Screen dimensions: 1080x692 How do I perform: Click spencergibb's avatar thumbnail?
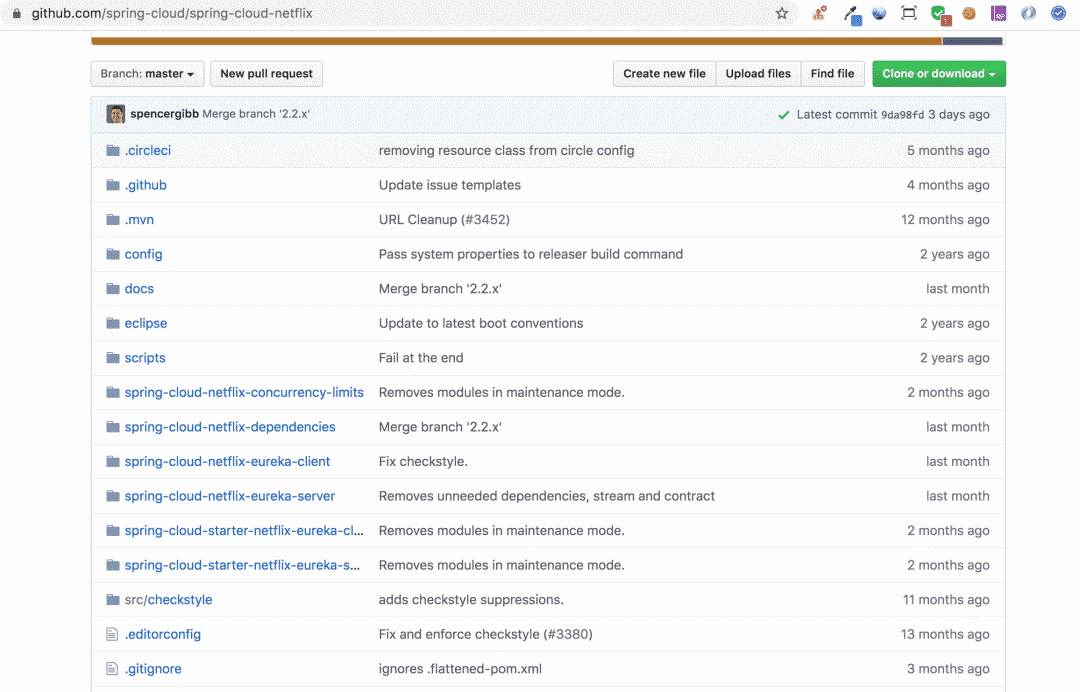click(116, 114)
